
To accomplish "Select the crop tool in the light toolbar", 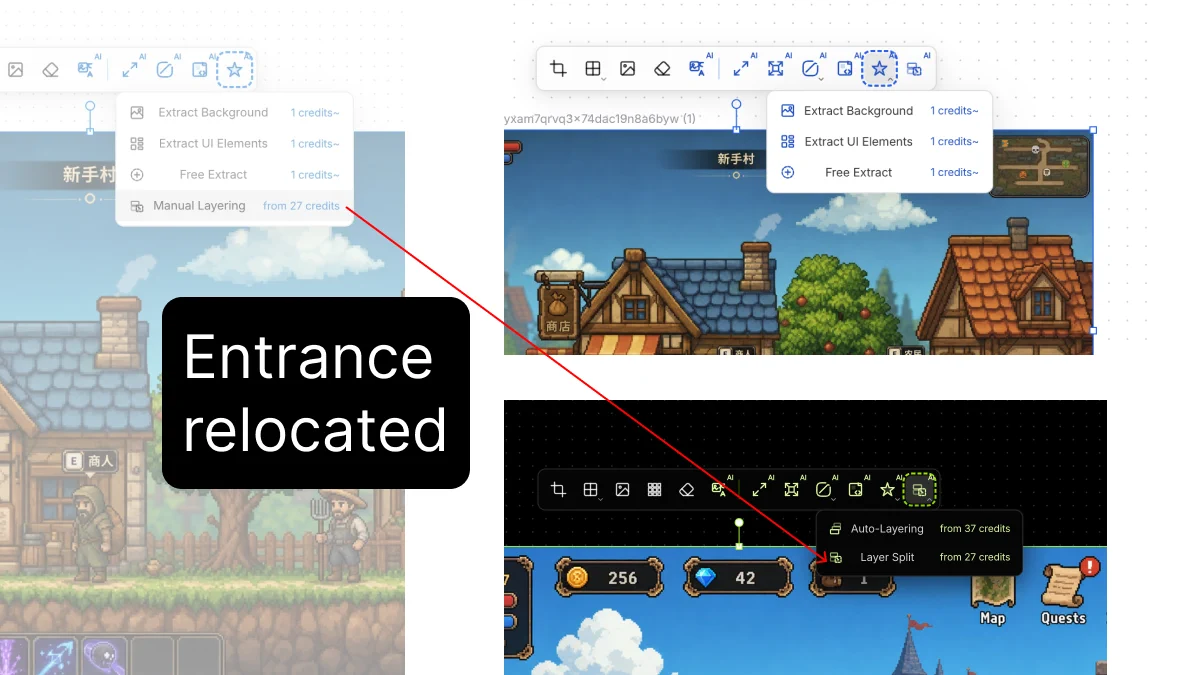I will [559, 69].
